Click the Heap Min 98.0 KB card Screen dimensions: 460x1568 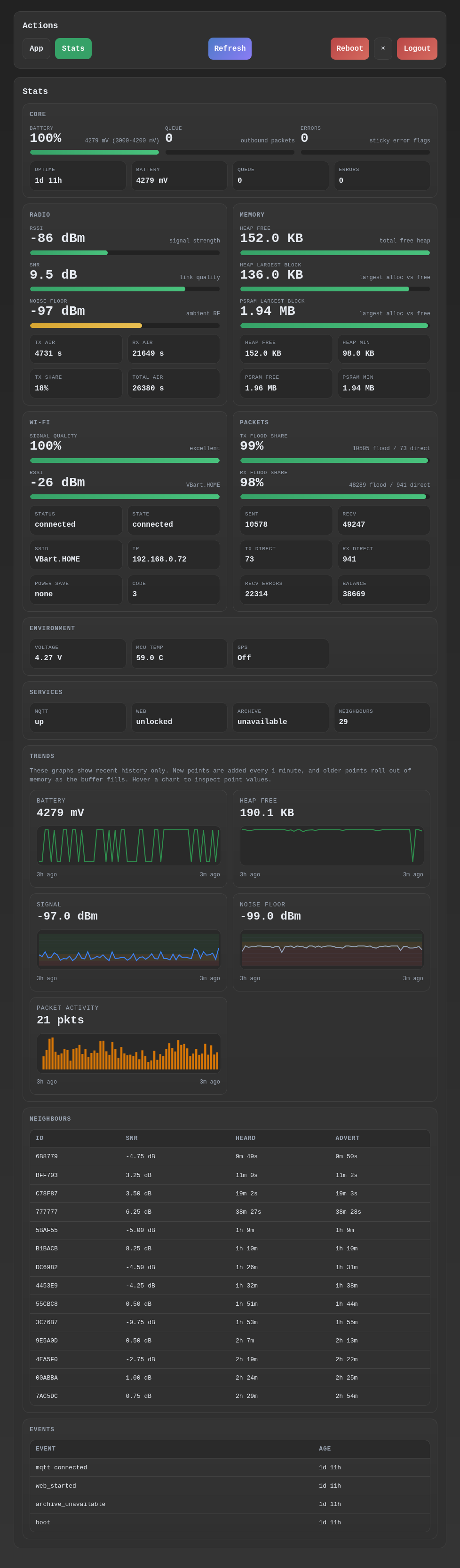click(x=384, y=349)
